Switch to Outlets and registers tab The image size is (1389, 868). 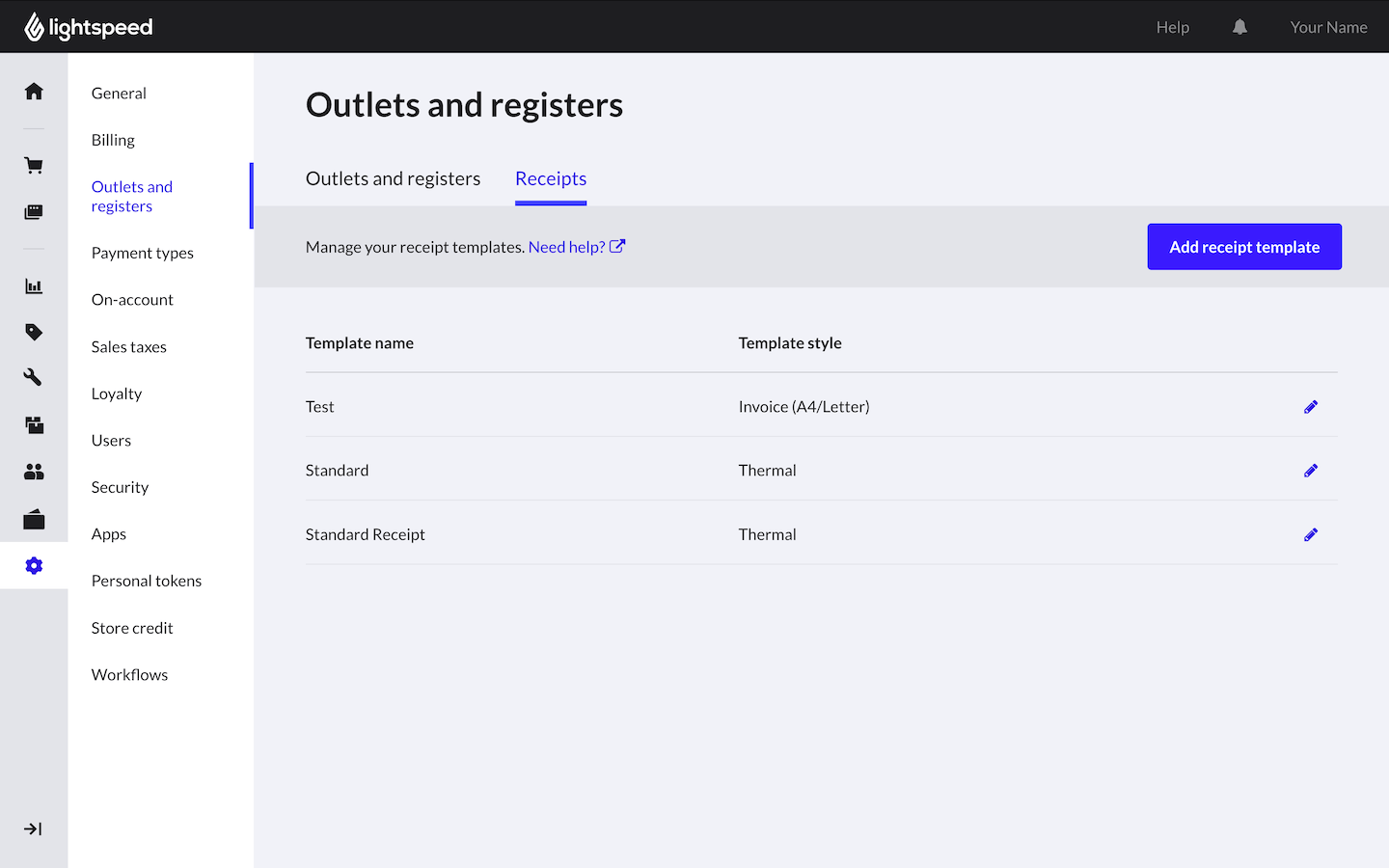click(393, 179)
